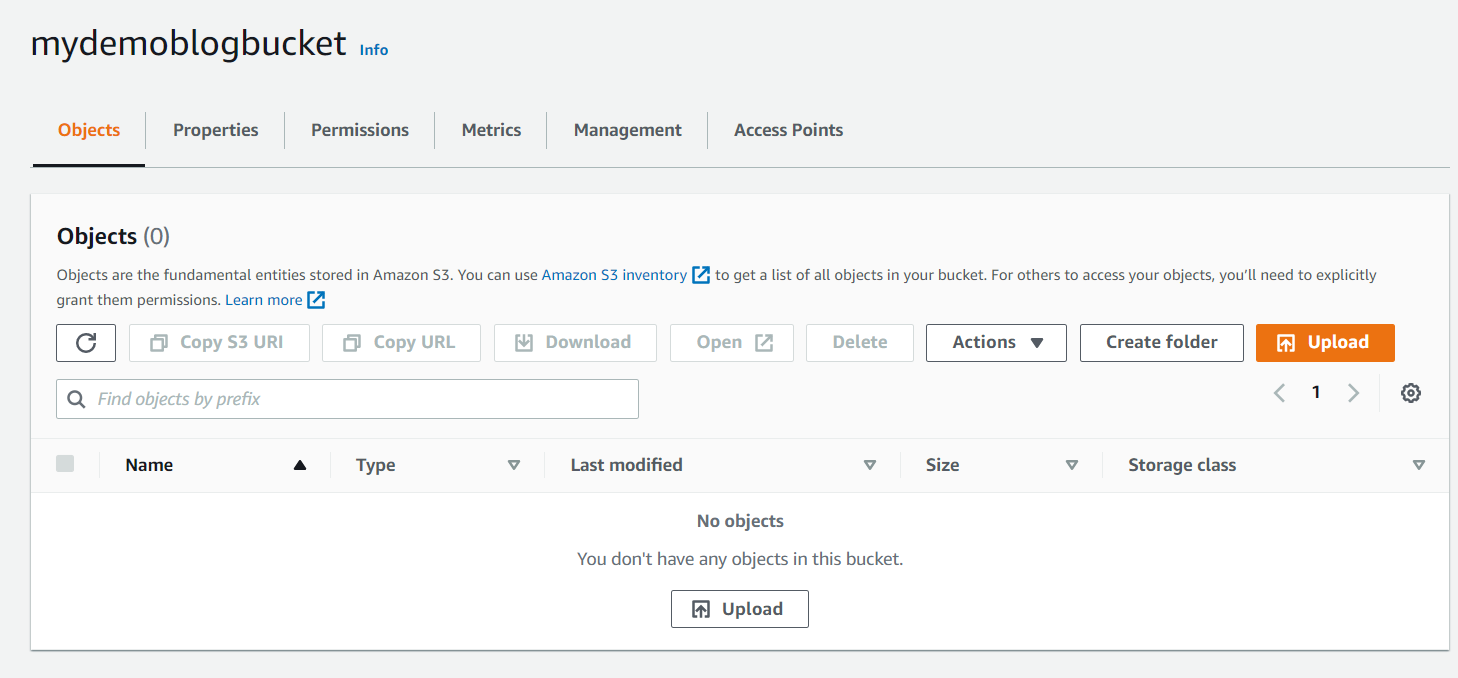Image resolution: width=1458 pixels, height=678 pixels.
Task: Sort by Storage class column arrow
Action: (x=1418, y=465)
